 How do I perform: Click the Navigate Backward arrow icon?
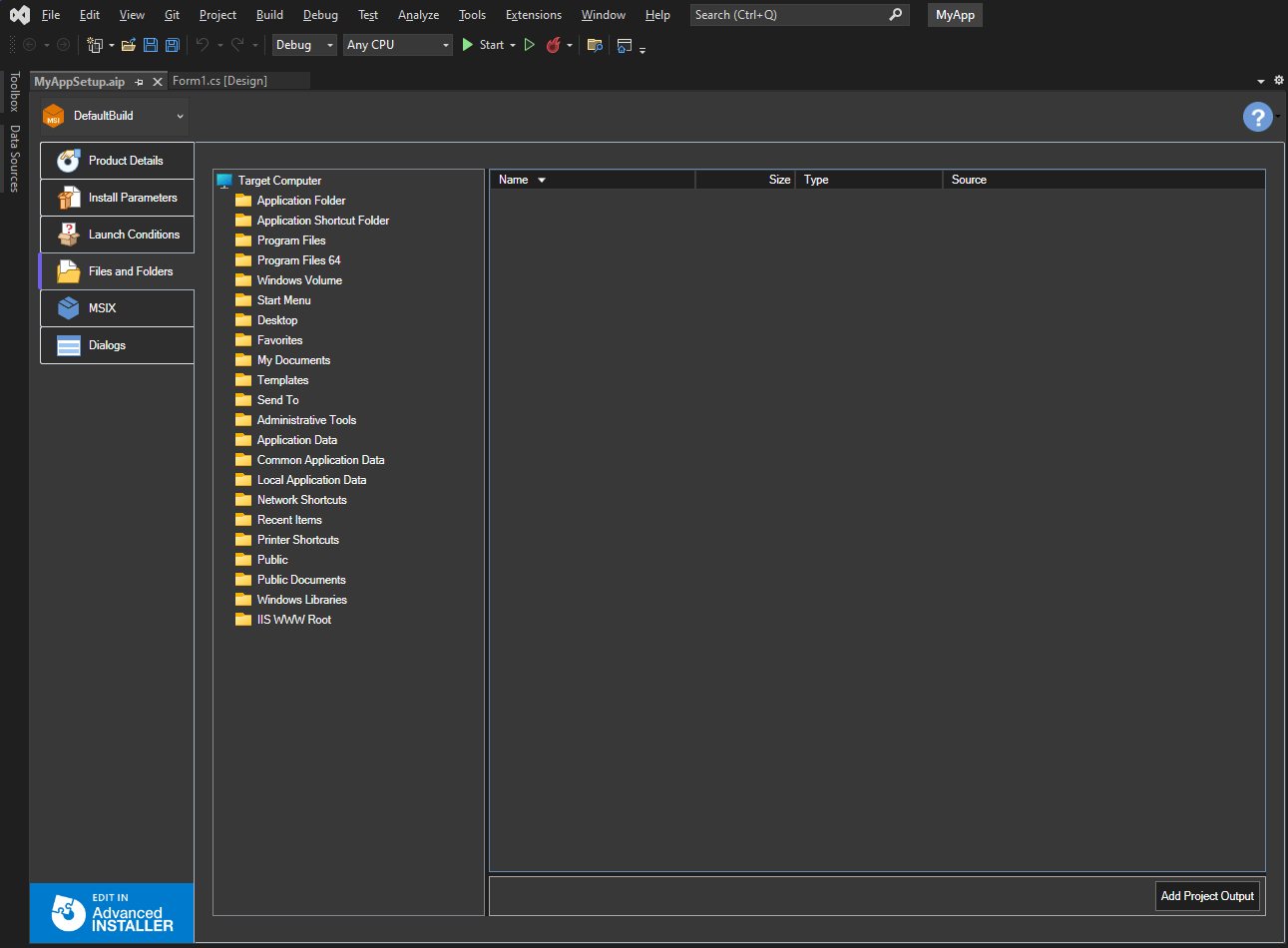(x=29, y=45)
